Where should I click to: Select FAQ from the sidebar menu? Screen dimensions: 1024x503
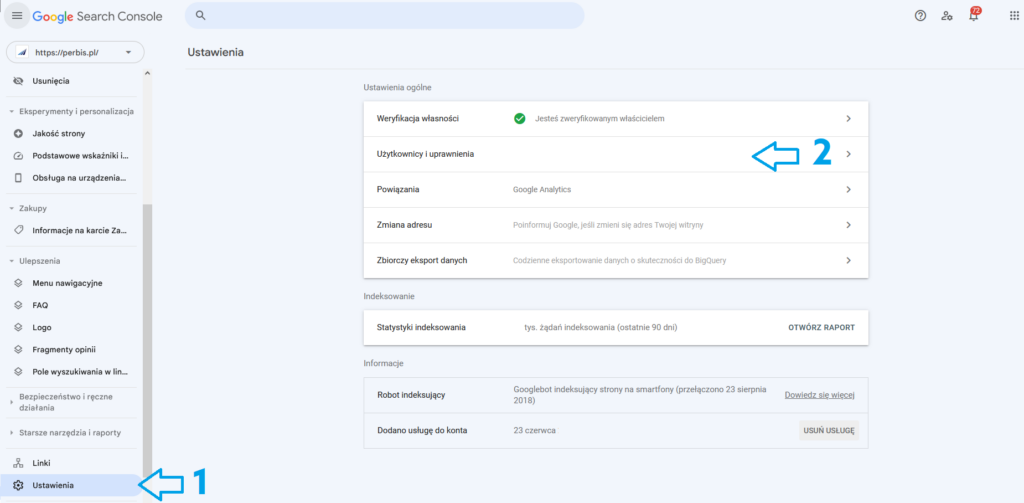(x=40, y=305)
